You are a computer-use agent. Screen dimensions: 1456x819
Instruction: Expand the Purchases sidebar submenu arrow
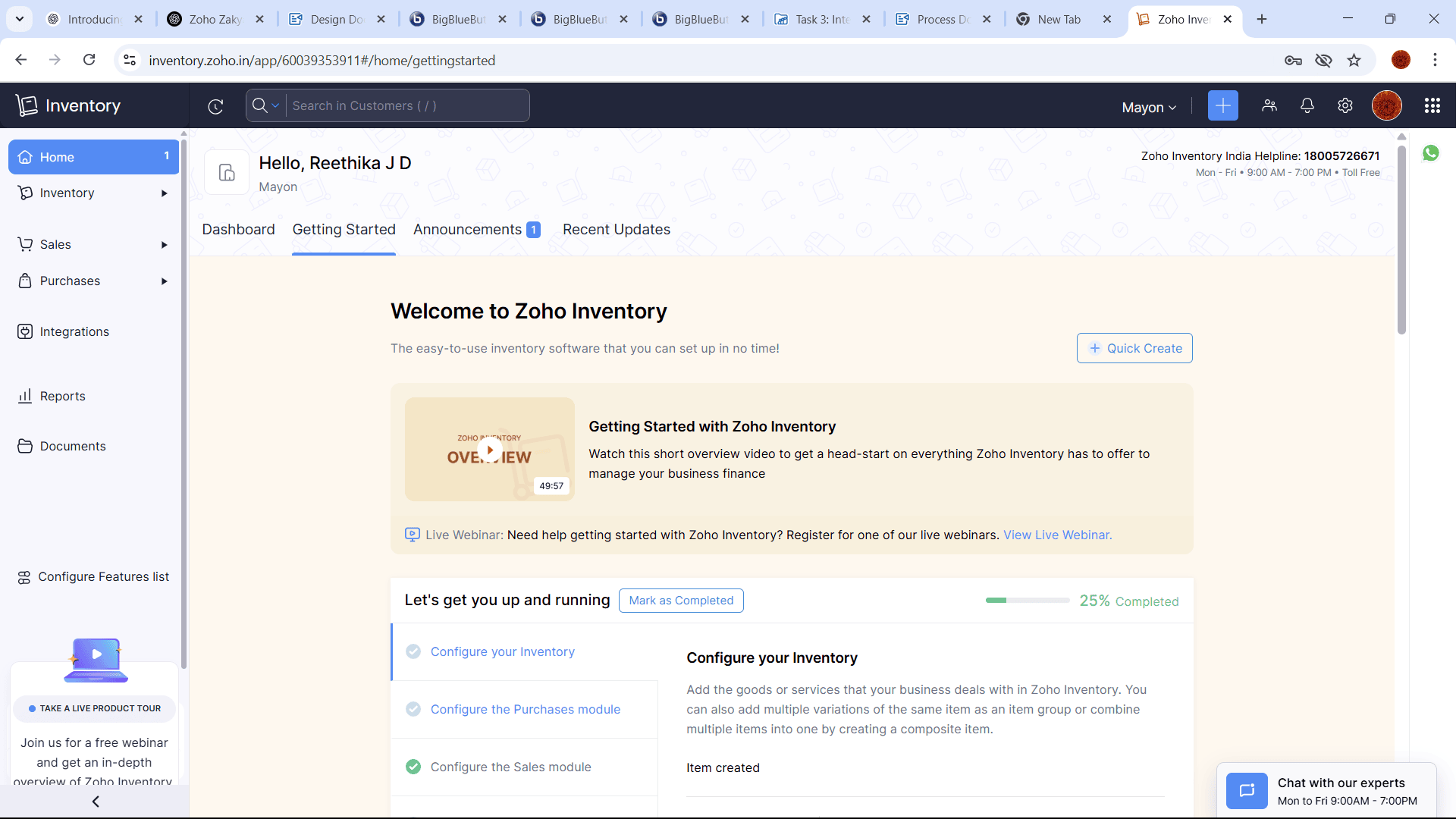[165, 281]
